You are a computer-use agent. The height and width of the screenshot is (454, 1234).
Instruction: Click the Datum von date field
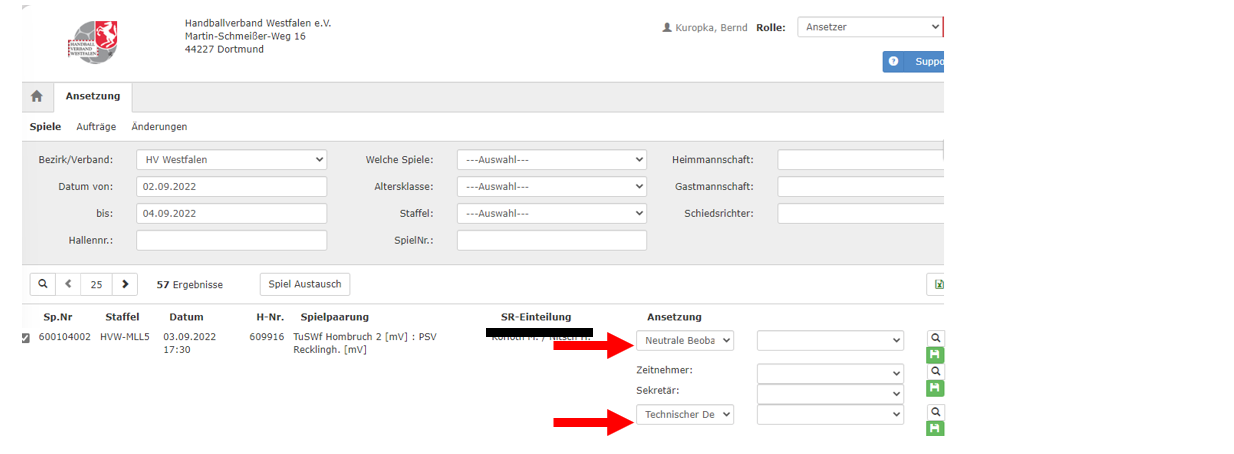pos(231,186)
